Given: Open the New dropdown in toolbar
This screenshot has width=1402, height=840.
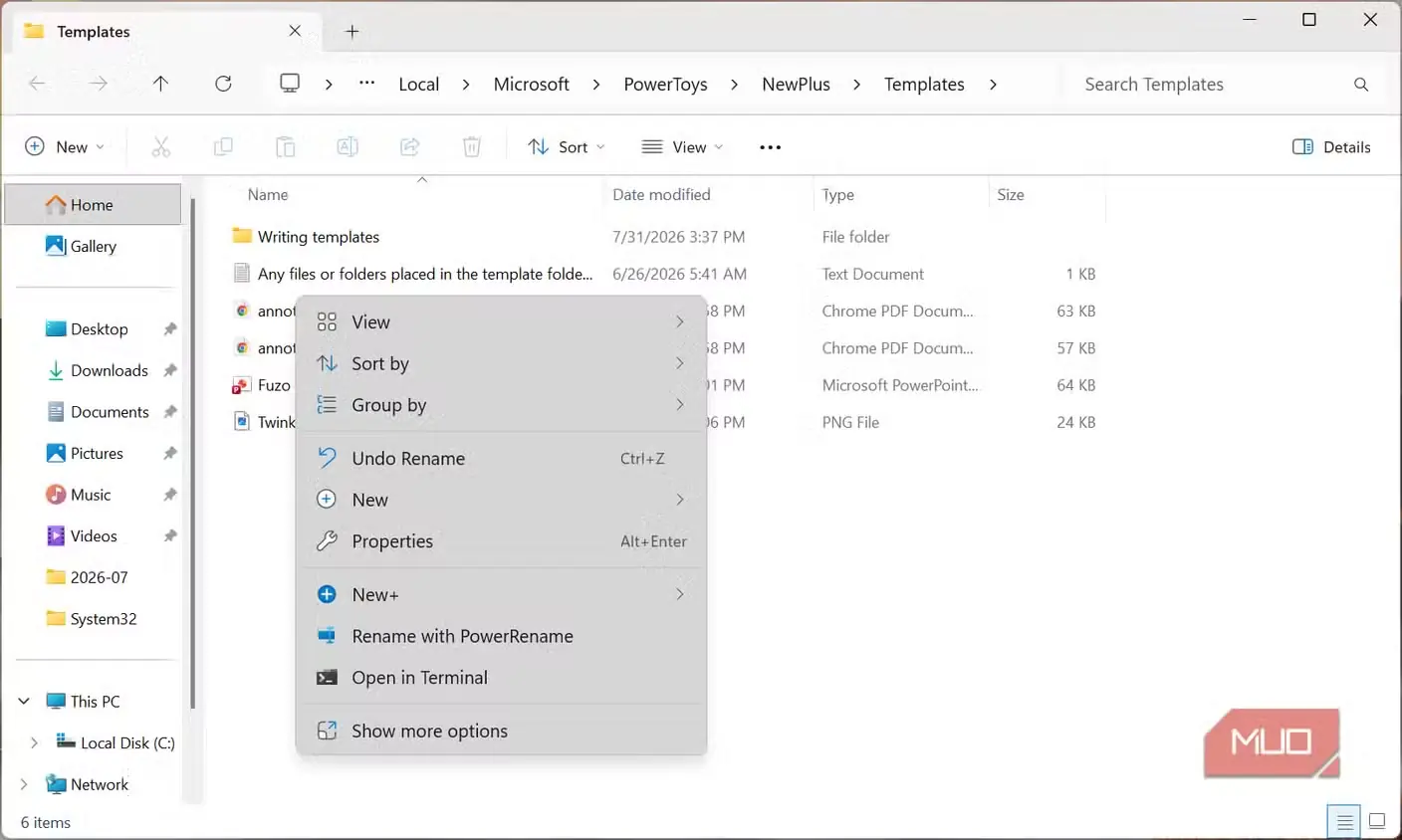Looking at the screenshot, I should click(x=65, y=147).
